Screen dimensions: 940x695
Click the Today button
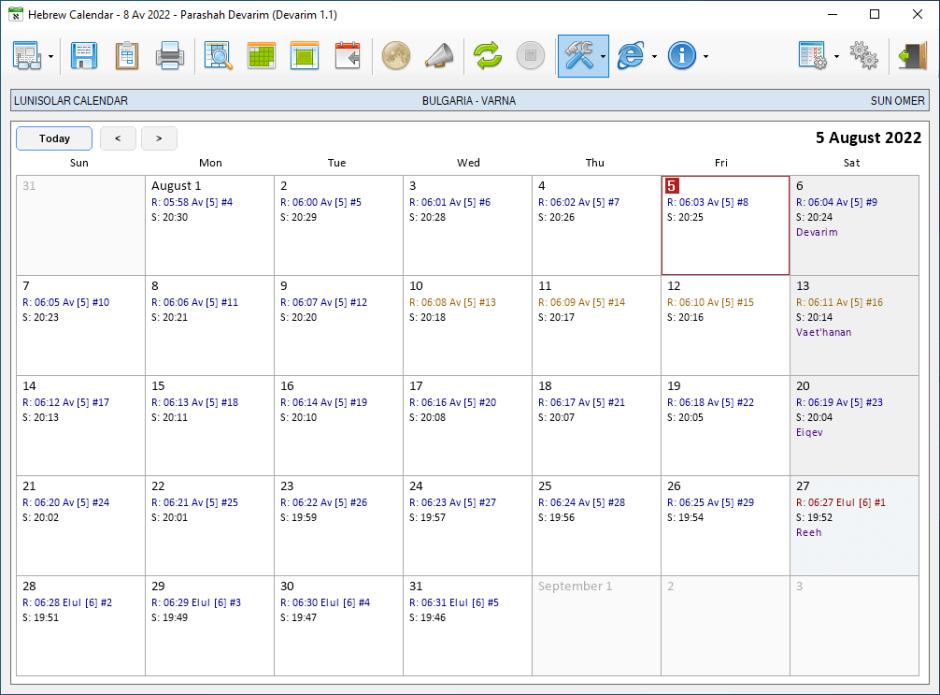click(x=54, y=139)
